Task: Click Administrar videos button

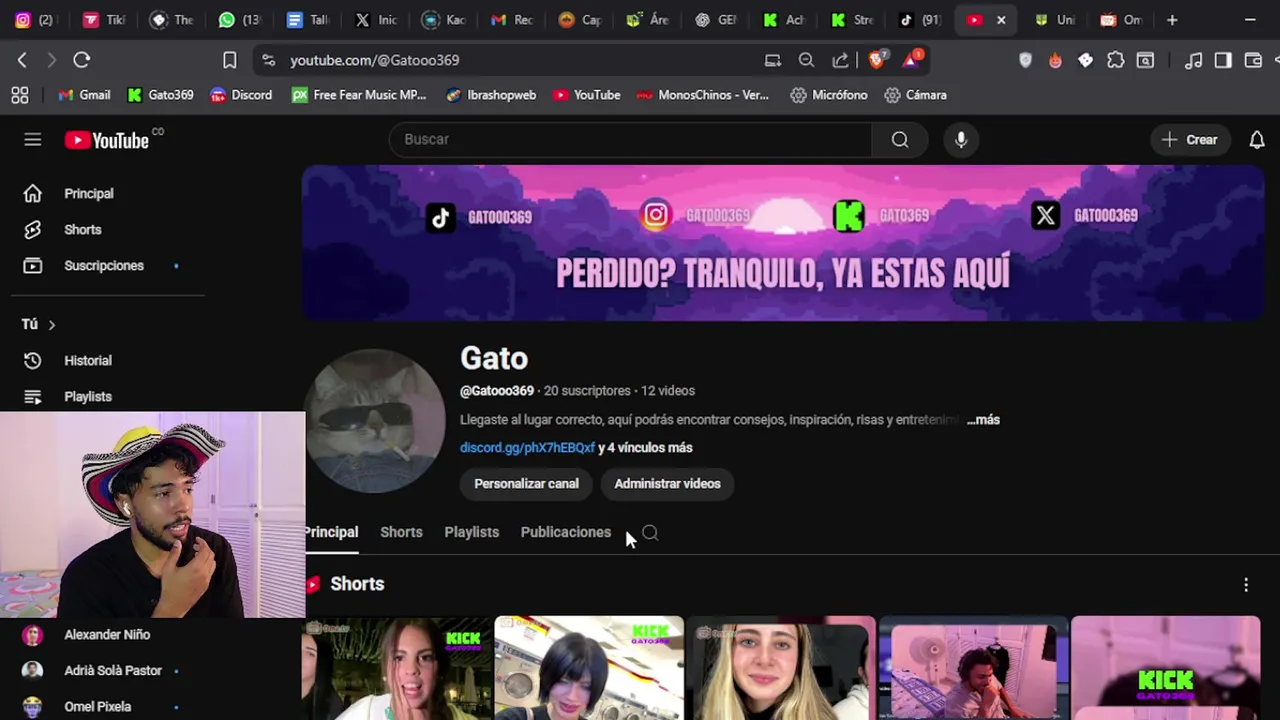Action: 667,484
